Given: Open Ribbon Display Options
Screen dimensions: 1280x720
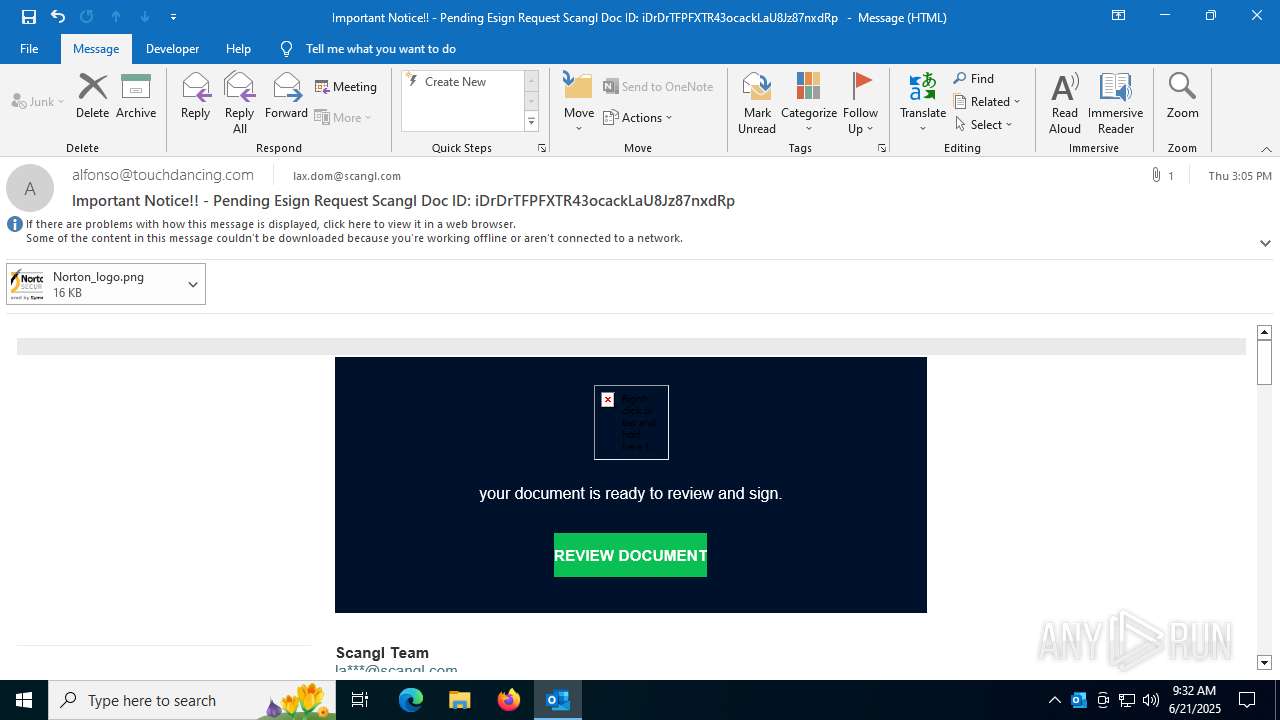Looking at the screenshot, I should (x=1119, y=17).
